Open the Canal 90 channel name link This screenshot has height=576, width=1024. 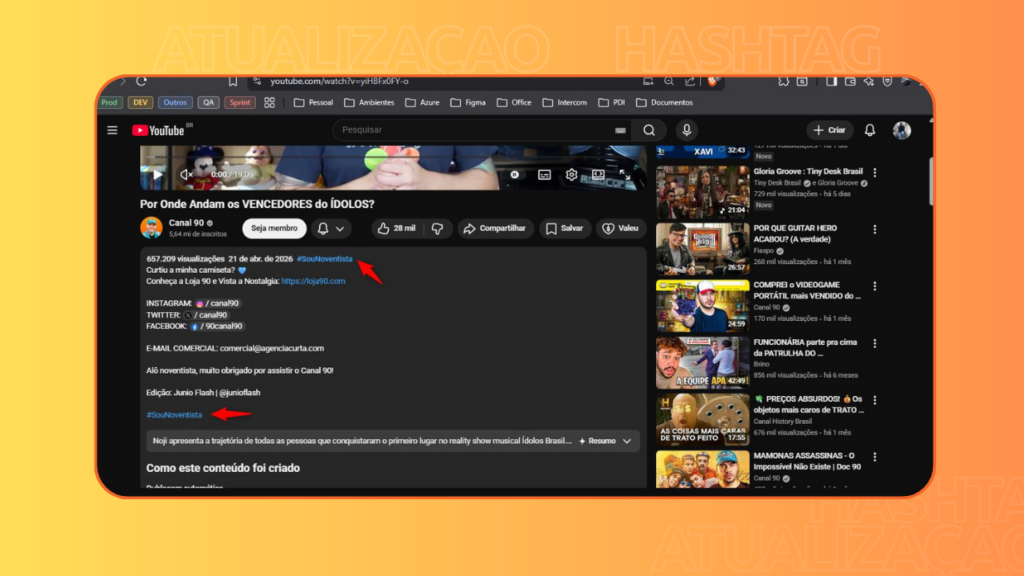tap(186, 223)
